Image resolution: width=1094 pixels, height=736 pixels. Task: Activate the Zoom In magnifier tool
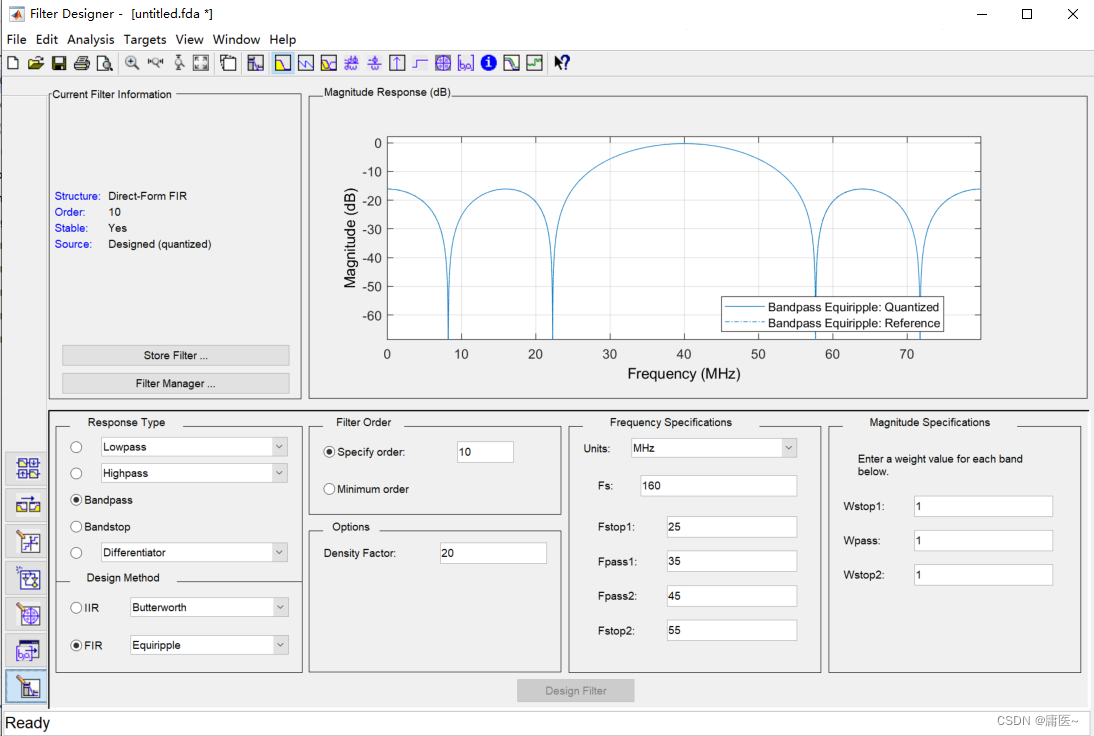click(x=132, y=63)
